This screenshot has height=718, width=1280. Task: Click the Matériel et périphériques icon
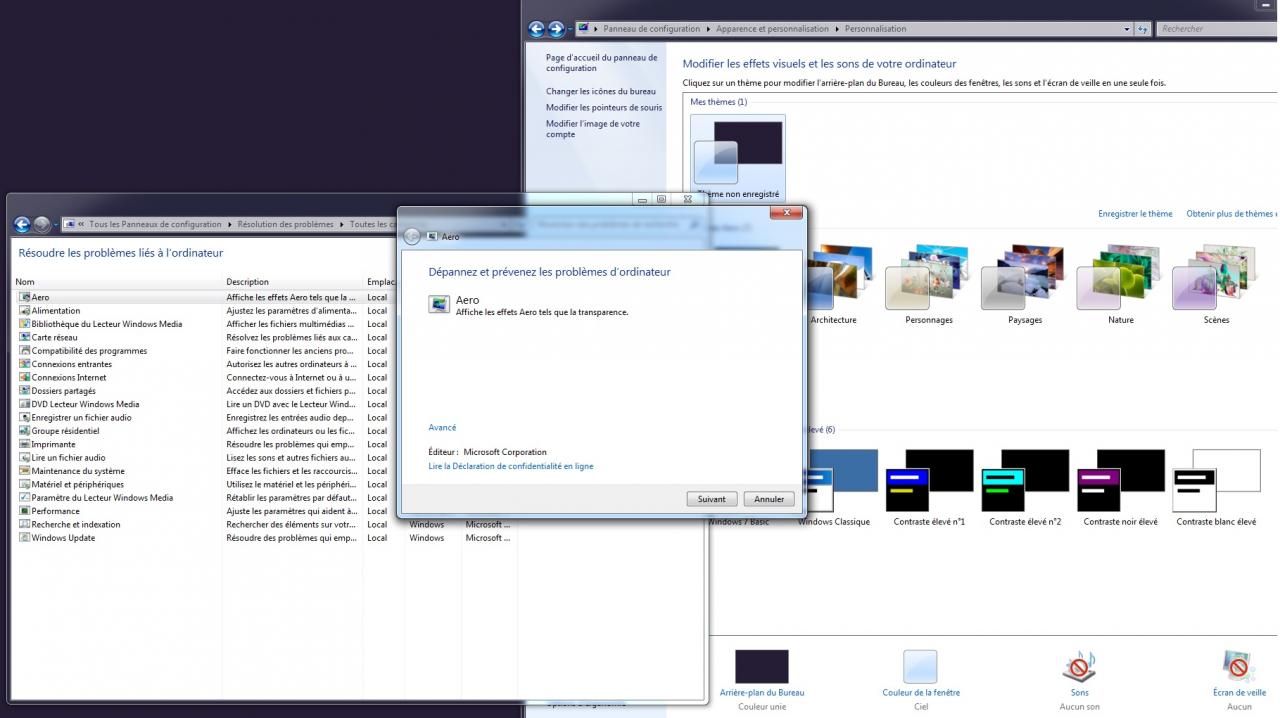click(x=24, y=484)
